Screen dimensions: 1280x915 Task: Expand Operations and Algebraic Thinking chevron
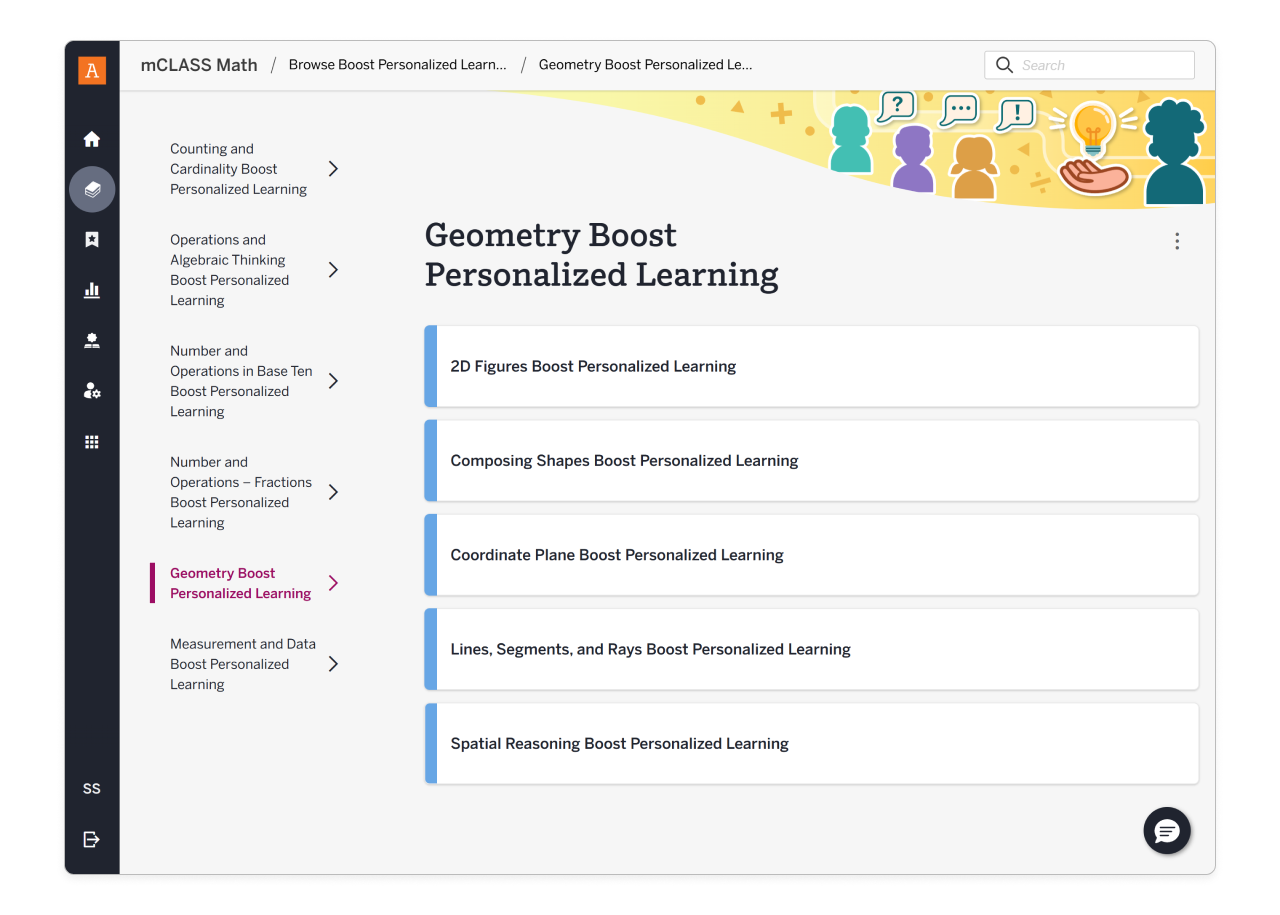pyautogui.click(x=334, y=269)
